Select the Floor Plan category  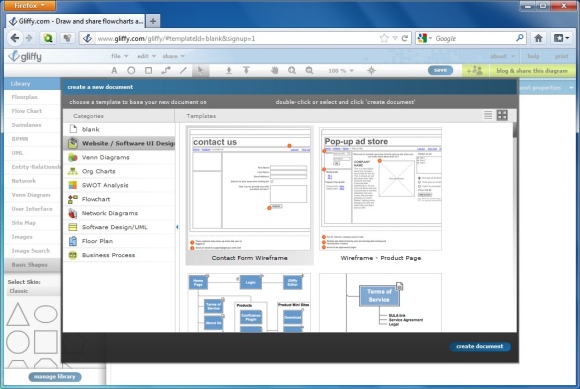pyautogui.click(x=119, y=241)
